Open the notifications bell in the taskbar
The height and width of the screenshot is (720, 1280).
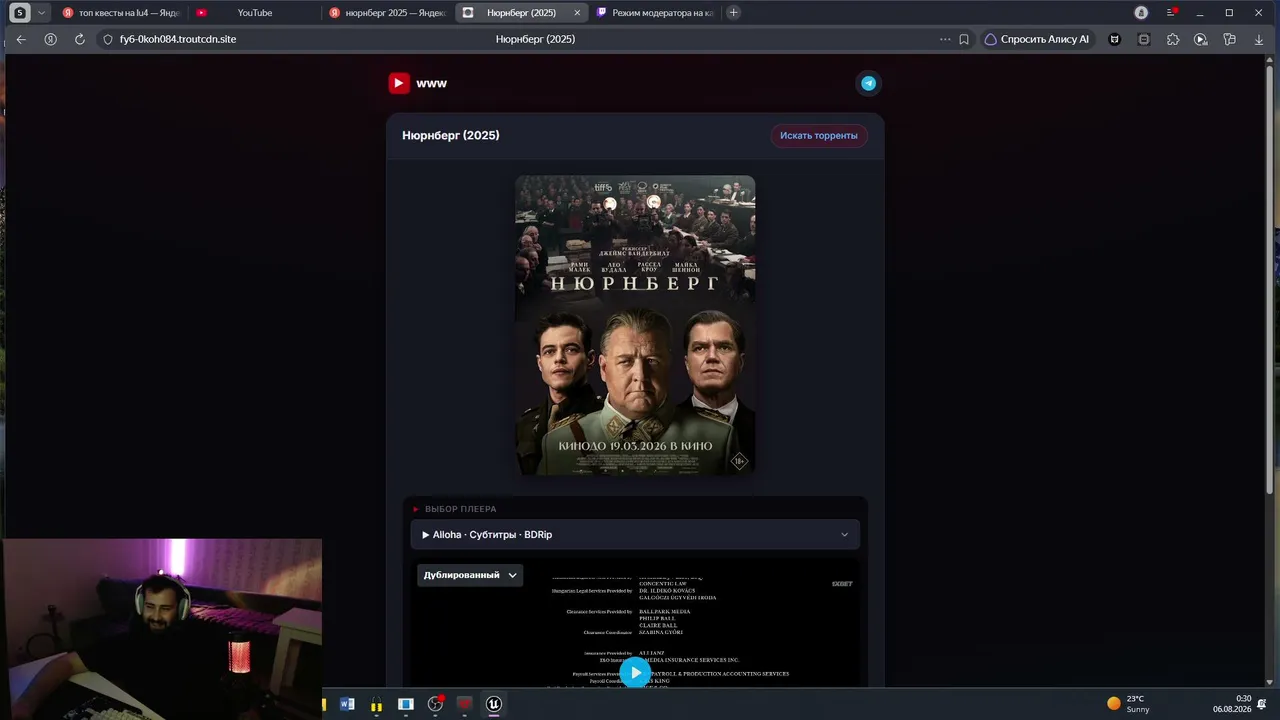click(1262, 704)
